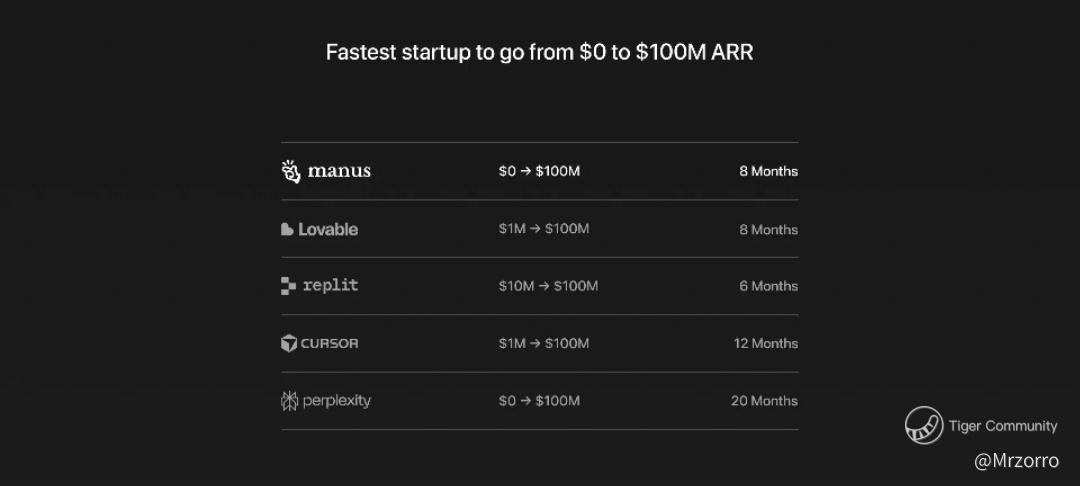Click Perplexity's $0 → $100M revenue range
Screen dimensions: 1080x486
click(539, 401)
